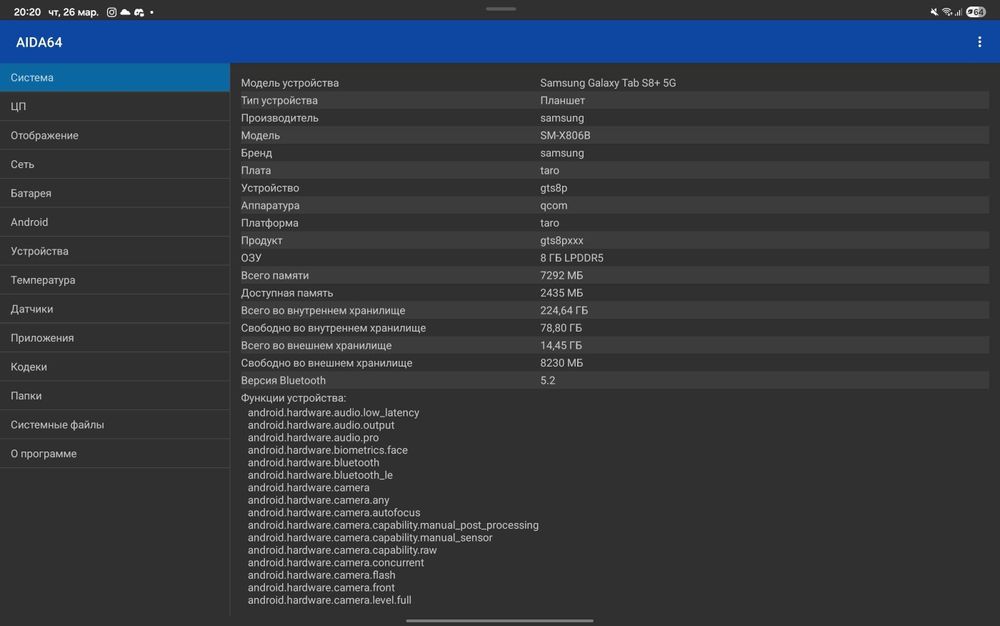Tap the AIDA64 app title
The image size is (1000, 626).
click(39, 42)
